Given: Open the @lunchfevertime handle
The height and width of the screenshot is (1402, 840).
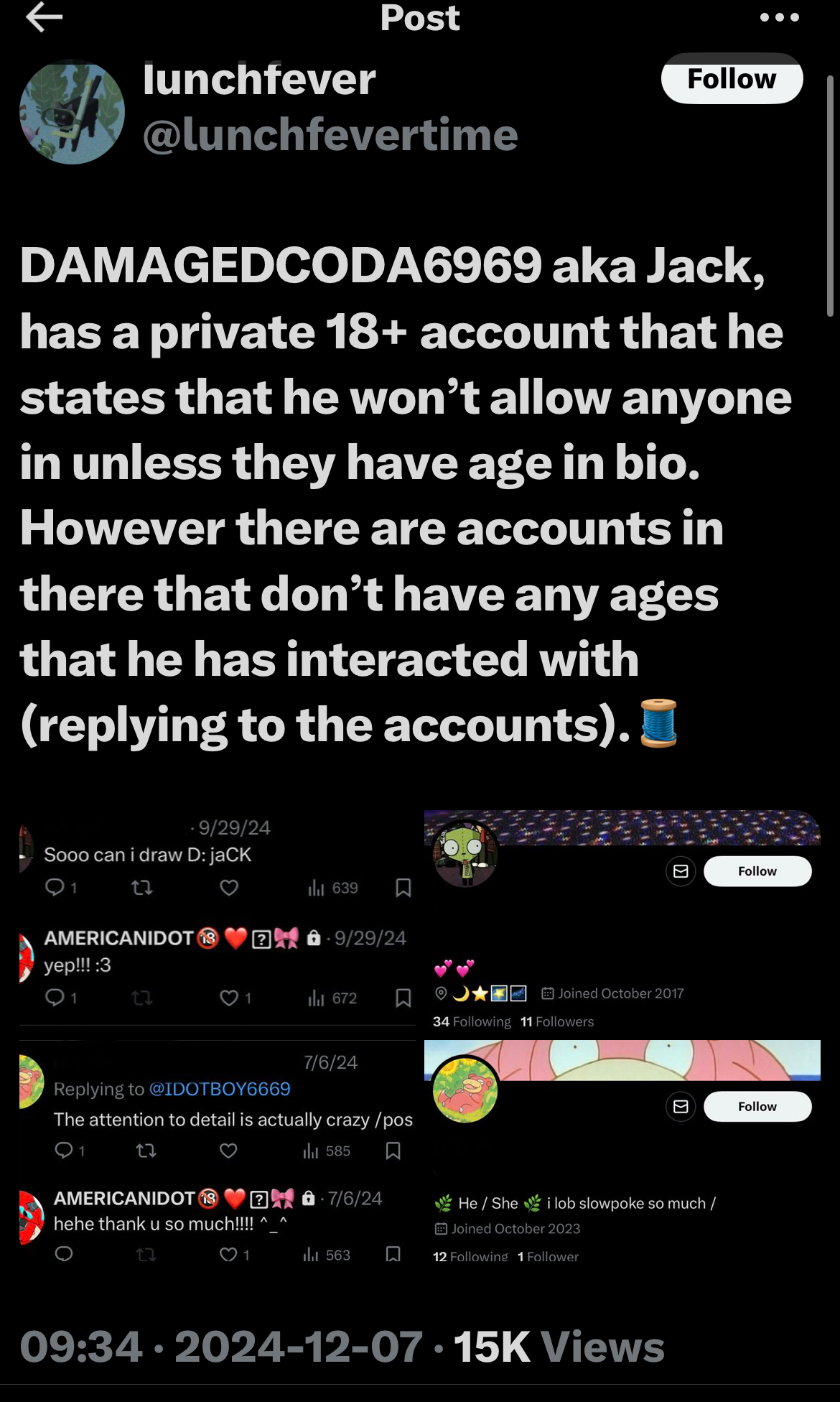Looking at the screenshot, I should point(330,134).
